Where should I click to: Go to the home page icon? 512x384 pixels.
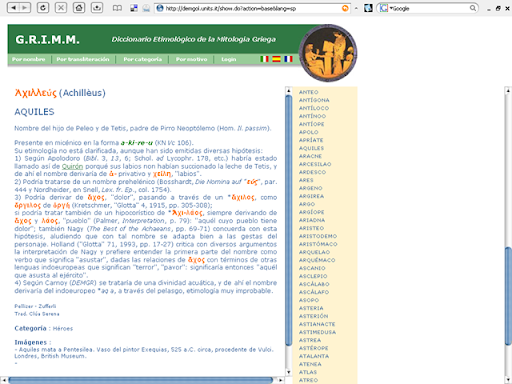click(x=79, y=8)
